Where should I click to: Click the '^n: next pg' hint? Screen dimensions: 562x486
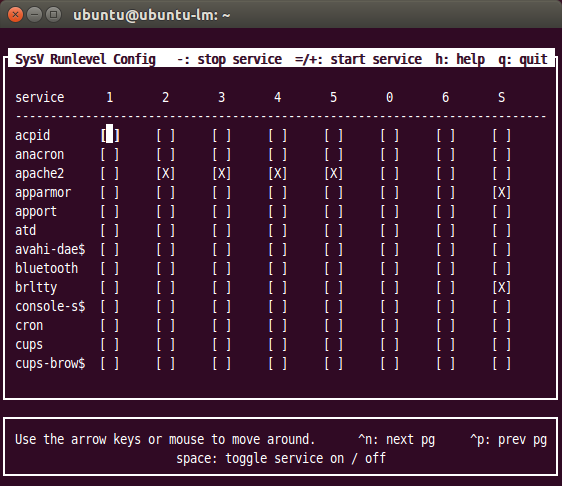tap(397, 439)
